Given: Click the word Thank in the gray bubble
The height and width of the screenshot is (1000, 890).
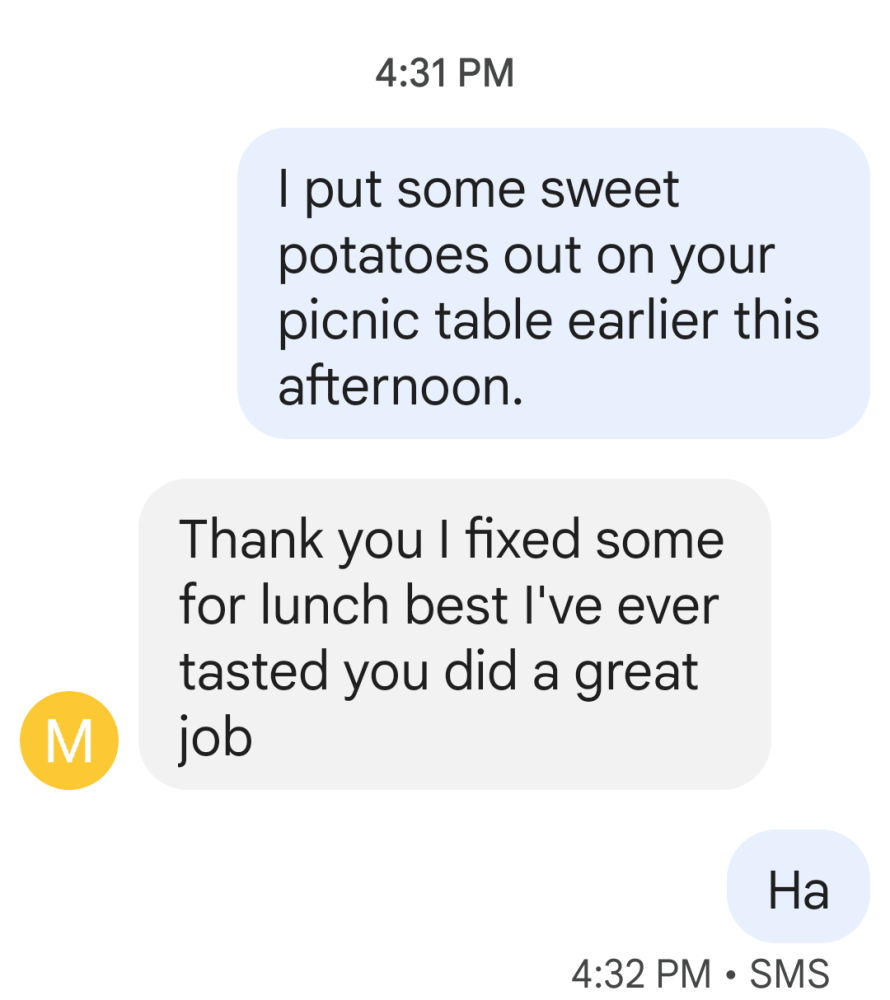Looking at the screenshot, I should (x=251, y=539).
